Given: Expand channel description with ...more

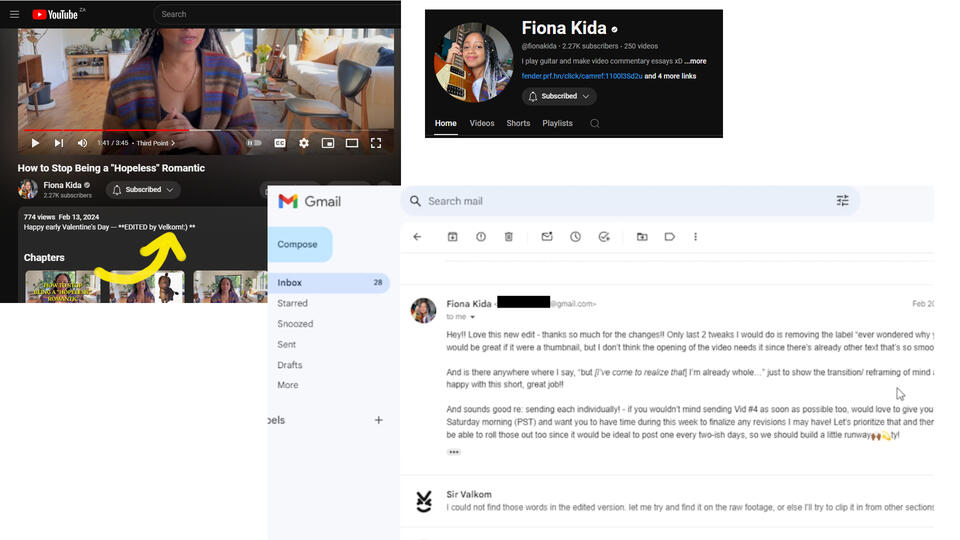Looking at the screenshot, I should (696, 61).
